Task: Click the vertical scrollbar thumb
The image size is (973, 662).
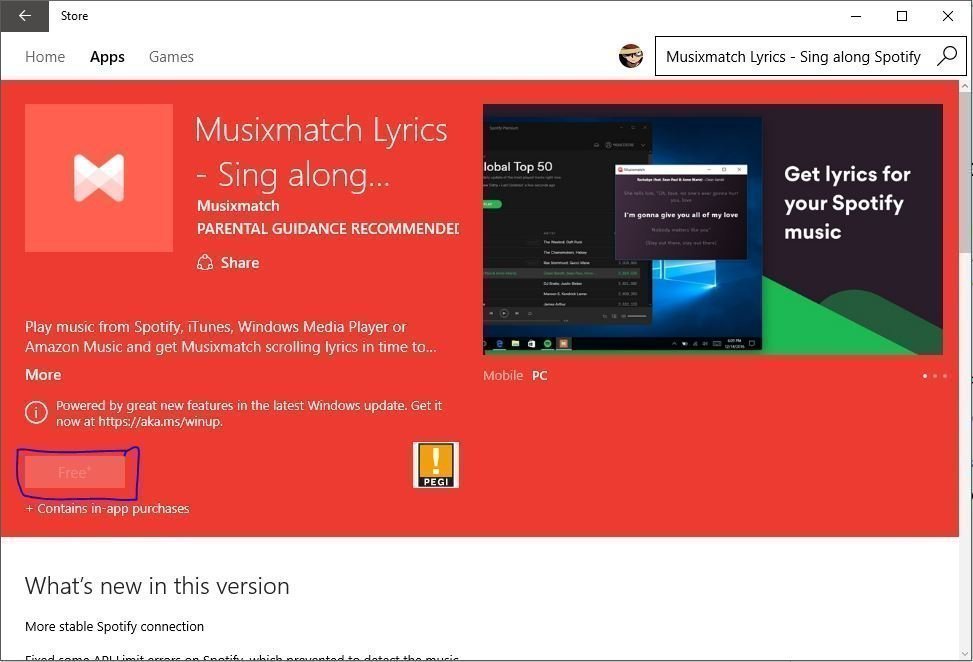Action: click(966, 174)
